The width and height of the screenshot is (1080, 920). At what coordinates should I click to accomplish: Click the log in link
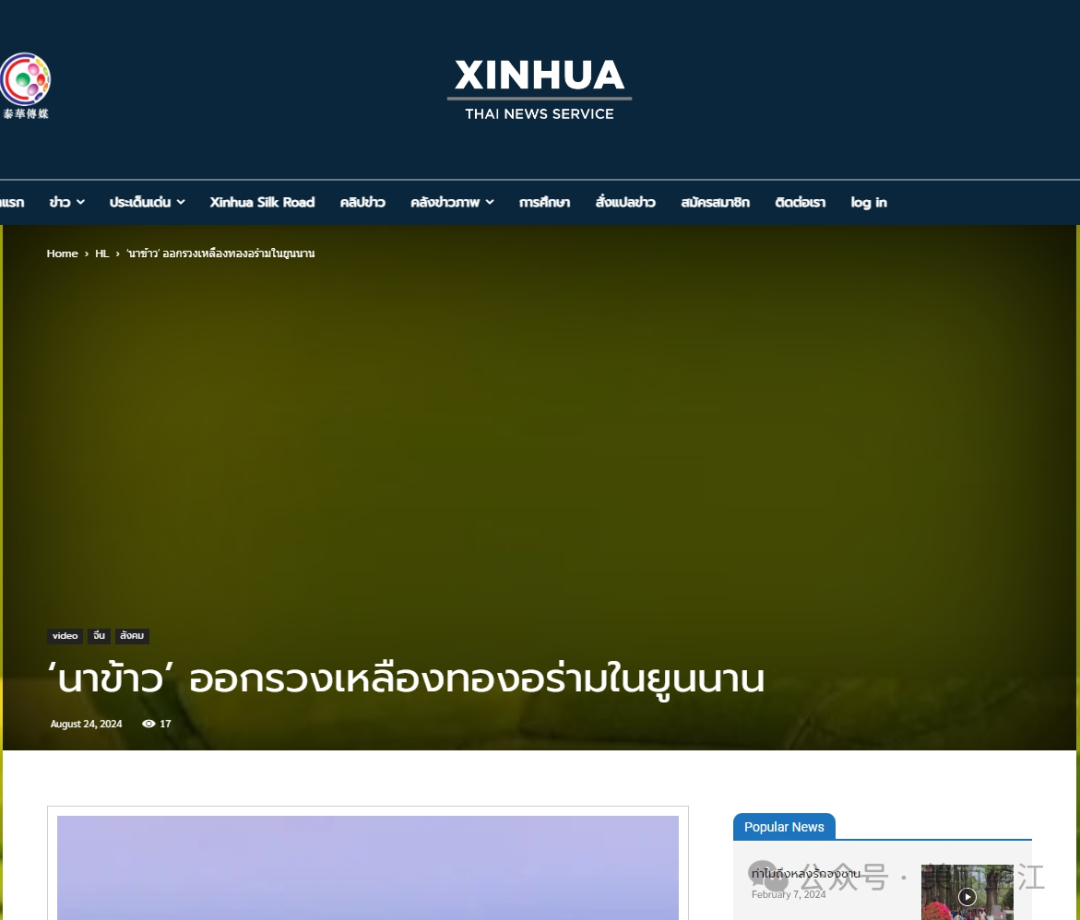click(869, 202)
